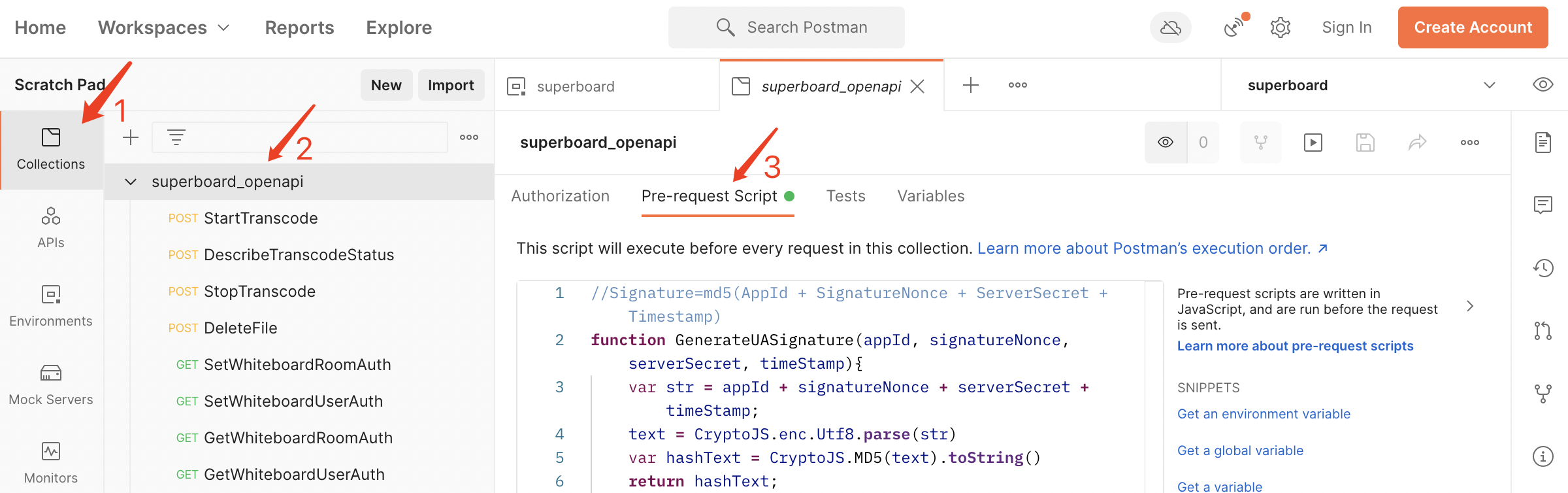Toggle watch collection eye button
The height and width of the screenshot is (493, 1568).
point(1166,143)
